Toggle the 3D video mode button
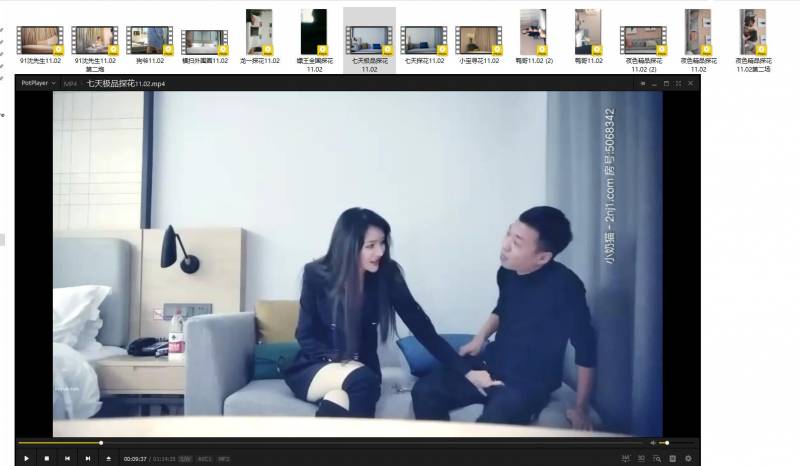The height and width of the screenshot is (466, 800). (640, 459)
